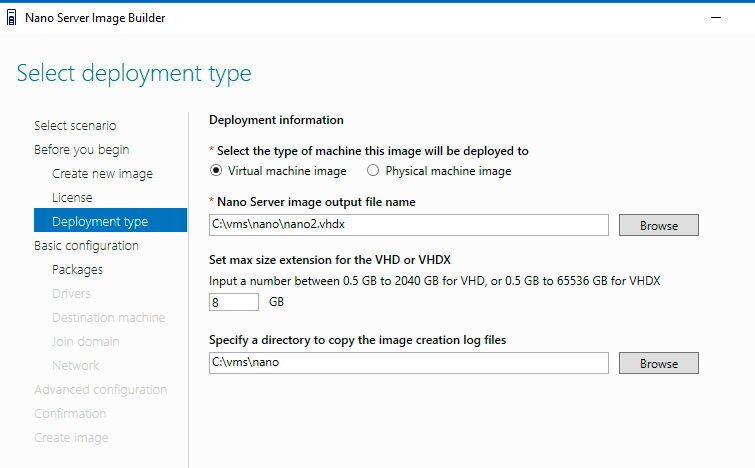Open the License step
Viewport: 755px width, 468px height.
(x=72, y=197)
